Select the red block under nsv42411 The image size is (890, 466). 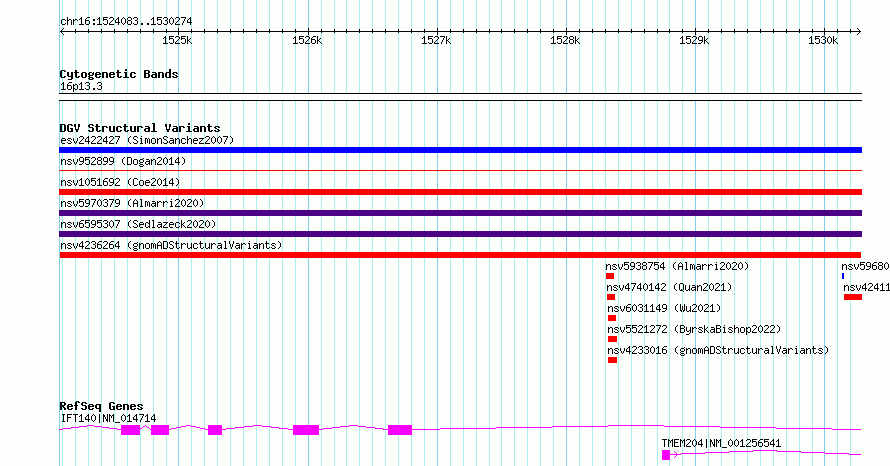click(853, 297)
